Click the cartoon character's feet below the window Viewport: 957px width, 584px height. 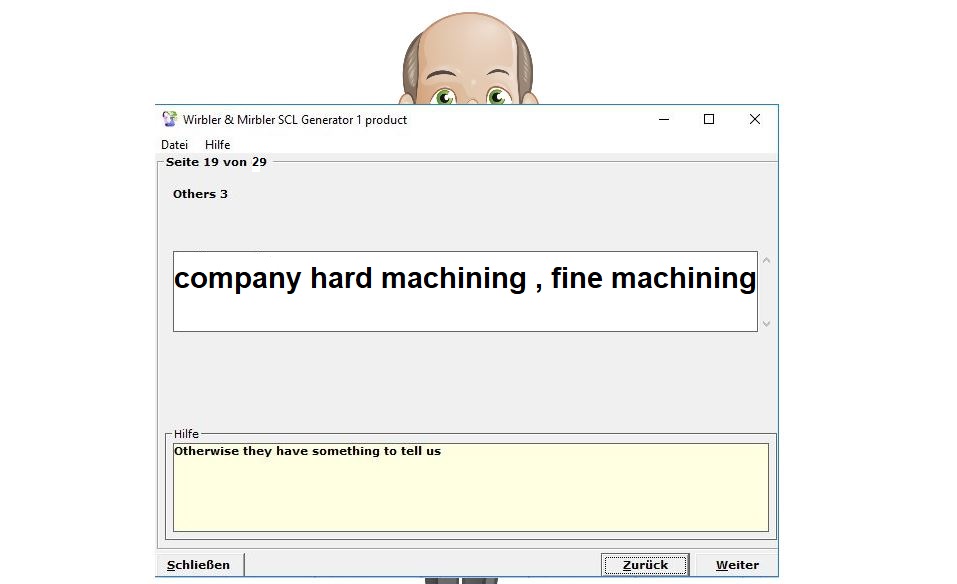point(460,580)
